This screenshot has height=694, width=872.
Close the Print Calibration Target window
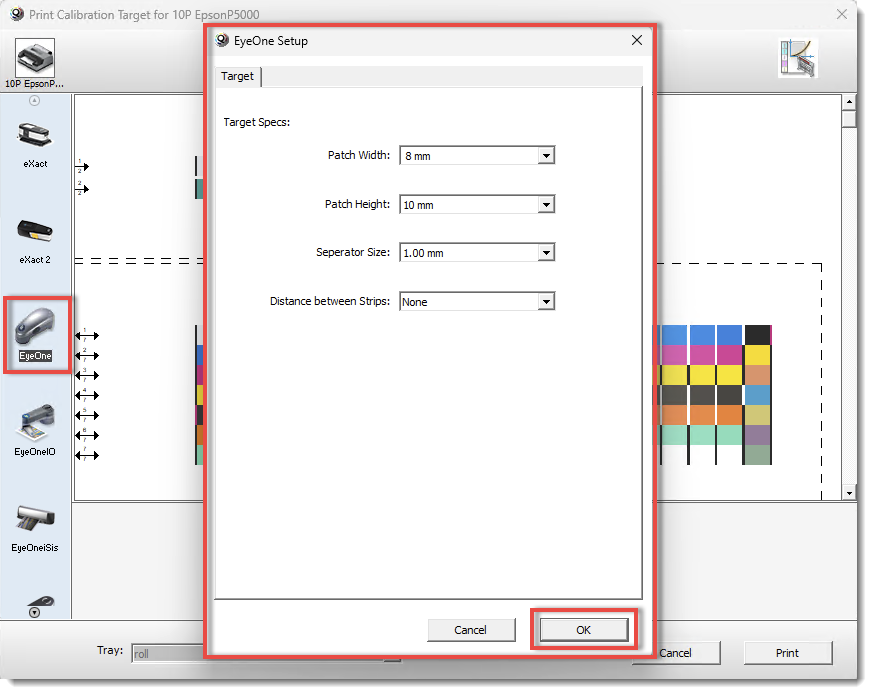(842, 14)
